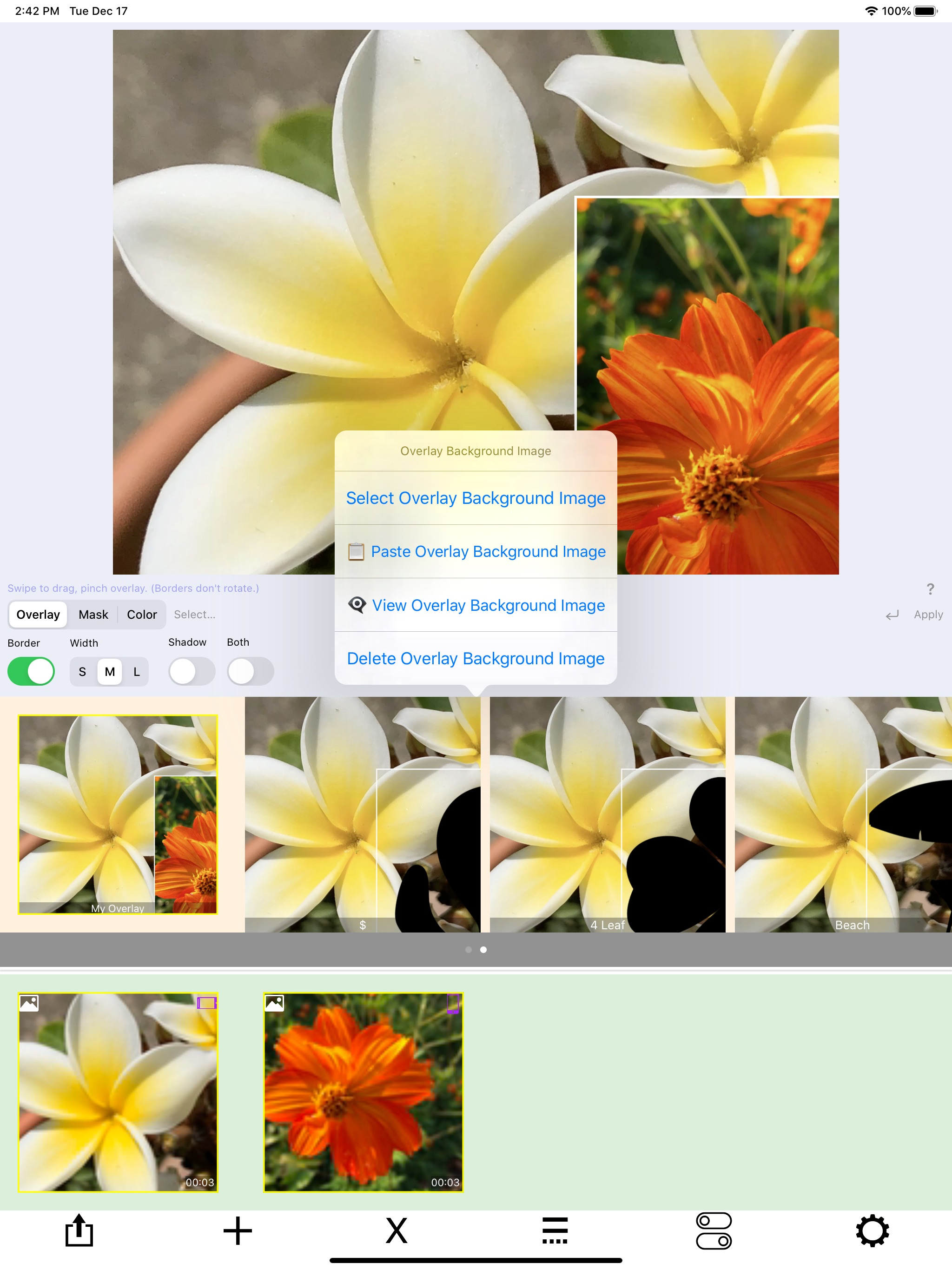Choose Select Overlay Background Image

tap(476, 498)
